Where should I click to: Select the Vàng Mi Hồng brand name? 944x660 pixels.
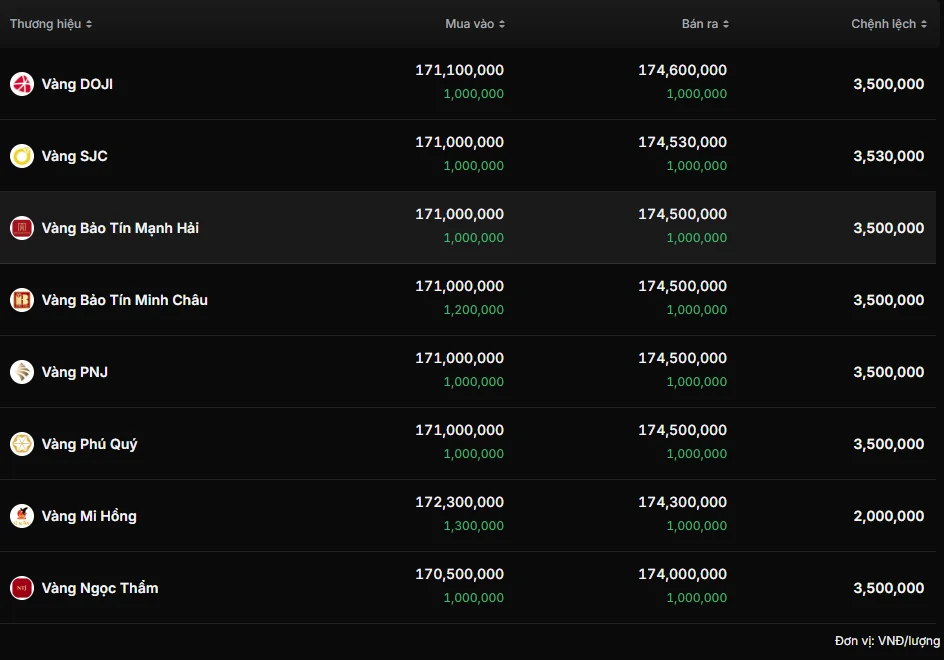coord(89,516)
